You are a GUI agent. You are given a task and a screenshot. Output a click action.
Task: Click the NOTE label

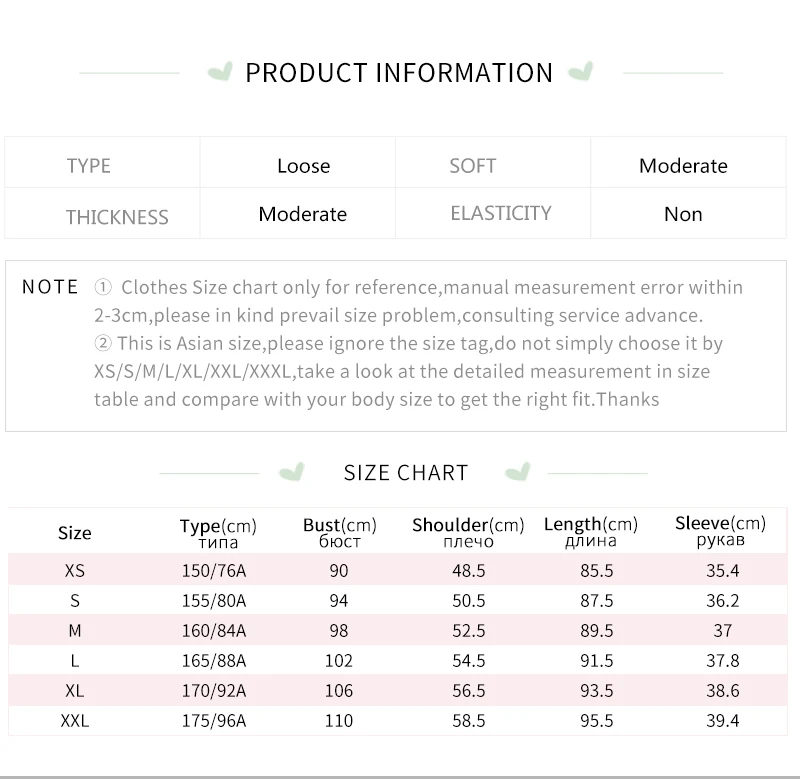50,287
